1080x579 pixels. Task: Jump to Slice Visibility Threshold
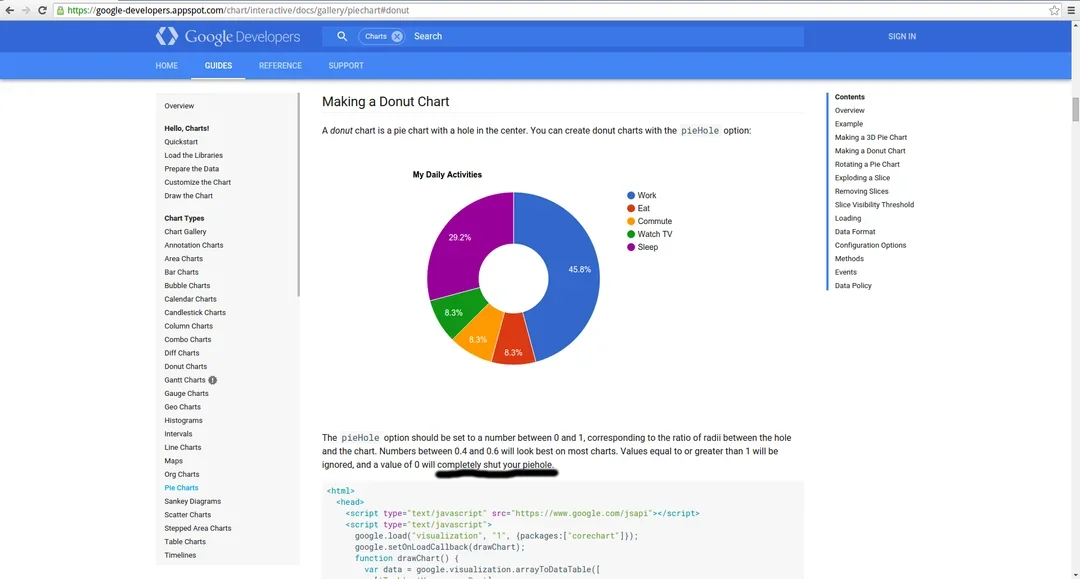[875, 205]
